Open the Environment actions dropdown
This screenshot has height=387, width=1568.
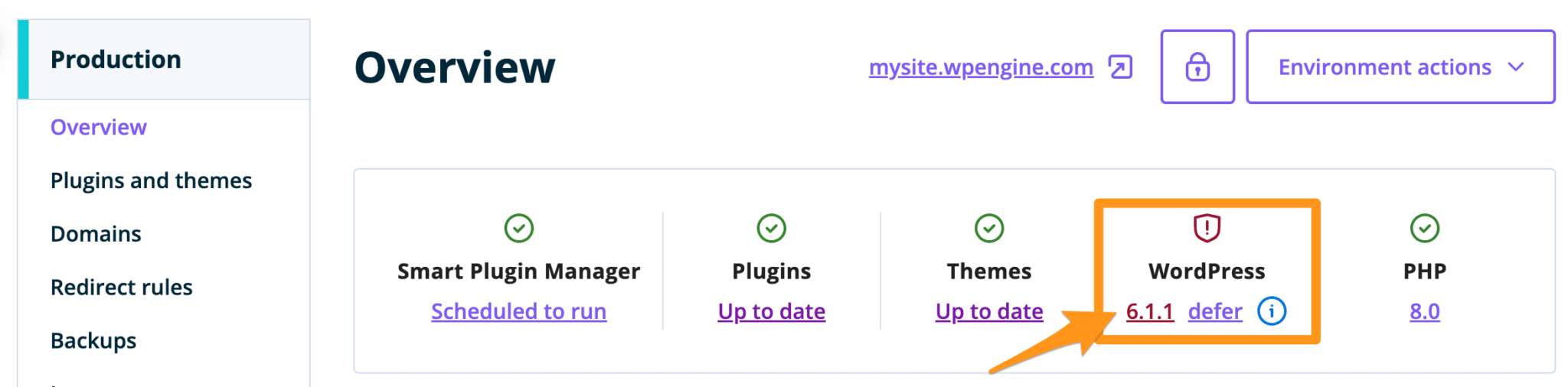1400,67
